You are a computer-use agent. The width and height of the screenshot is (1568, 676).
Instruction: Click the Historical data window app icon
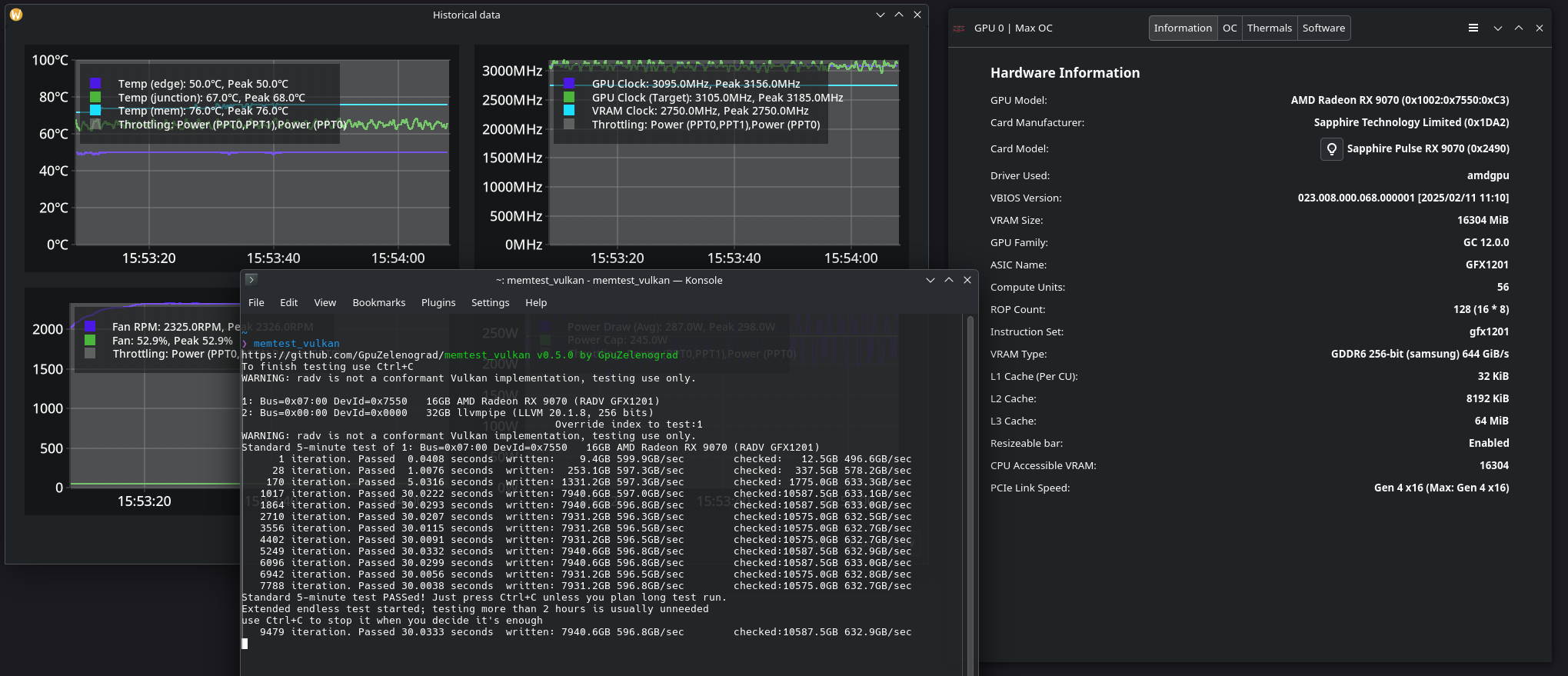[x=16, y=15]
